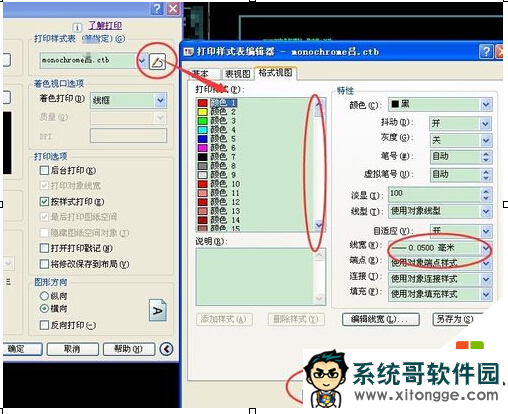This screenshot has height=414, width=508.
Task: Select cyan swatch of 颜色 4
Action: click(203, 130)
